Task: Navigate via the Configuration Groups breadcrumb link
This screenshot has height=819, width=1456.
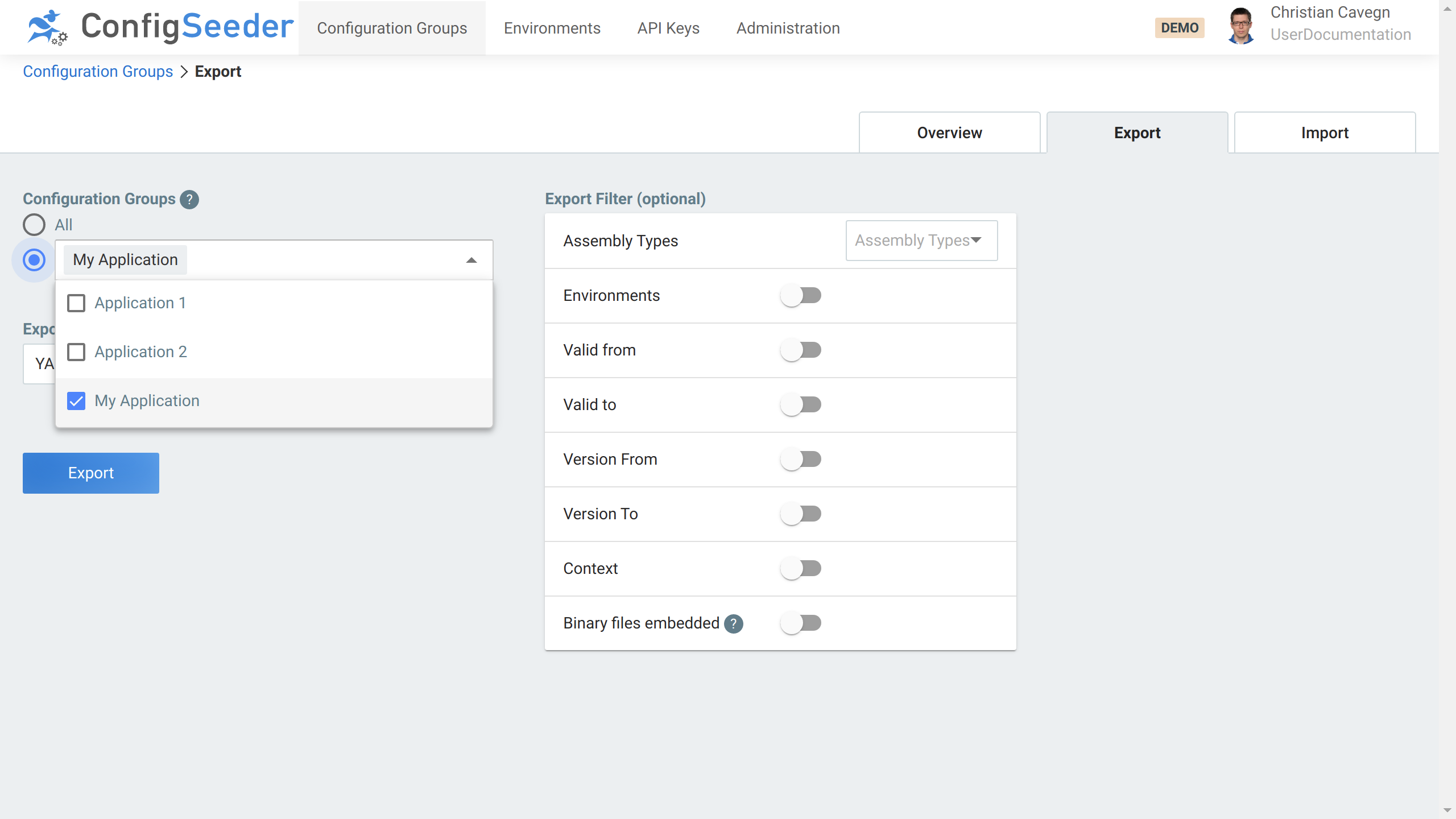Action: point(97,72)
